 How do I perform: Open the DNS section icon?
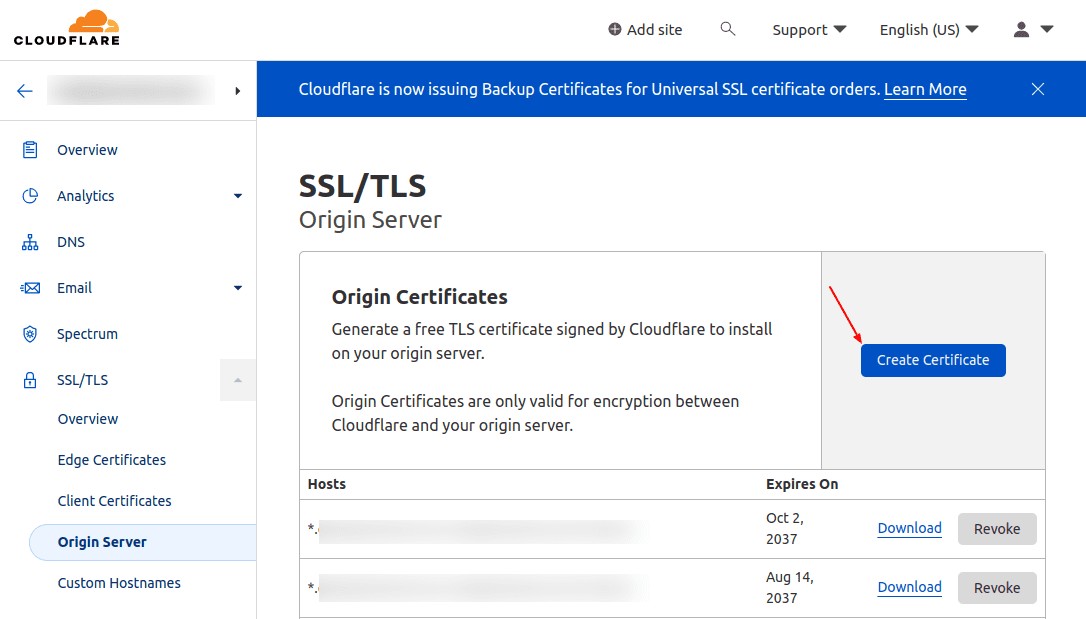pos(31,241)
